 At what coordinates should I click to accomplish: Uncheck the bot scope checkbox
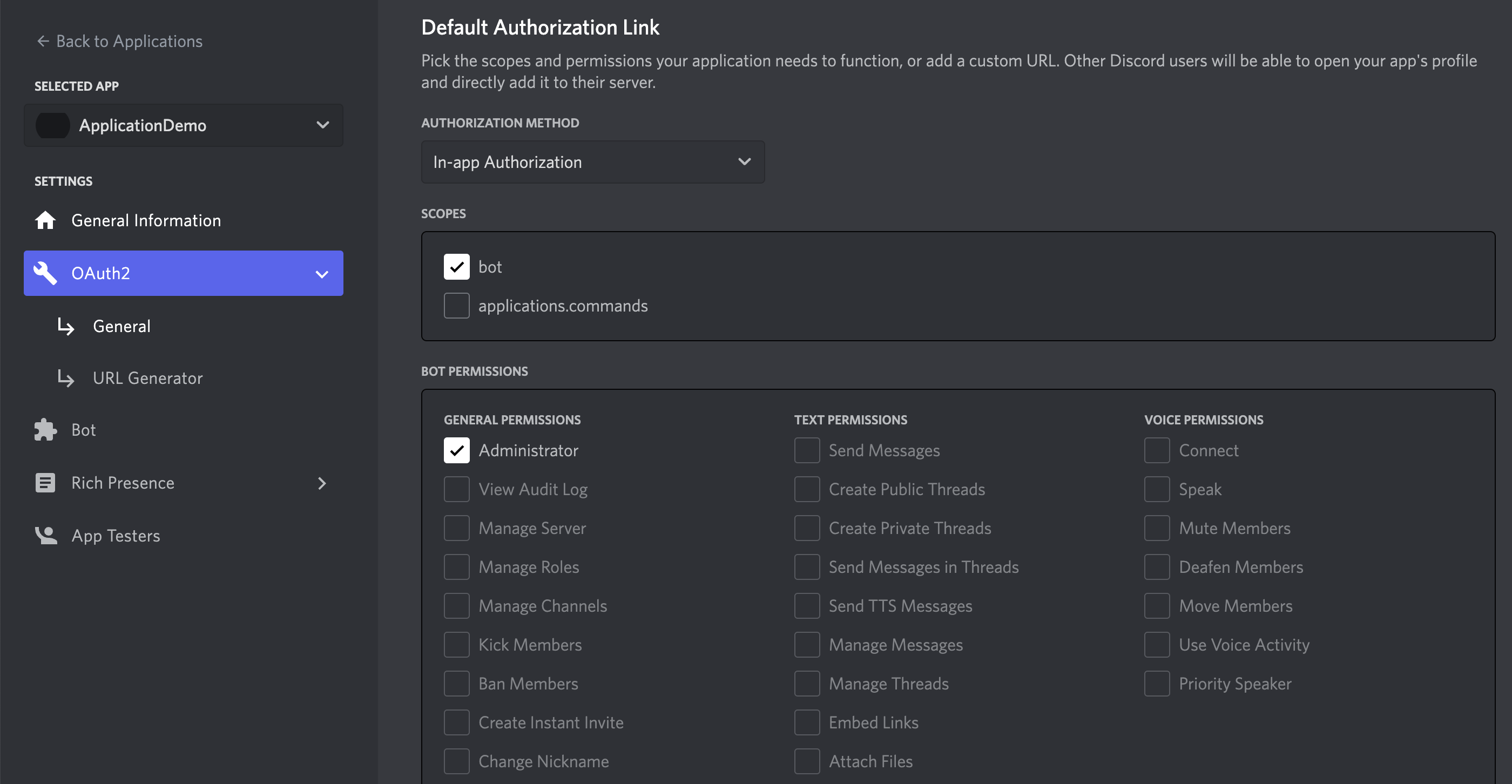pos(457,267)
